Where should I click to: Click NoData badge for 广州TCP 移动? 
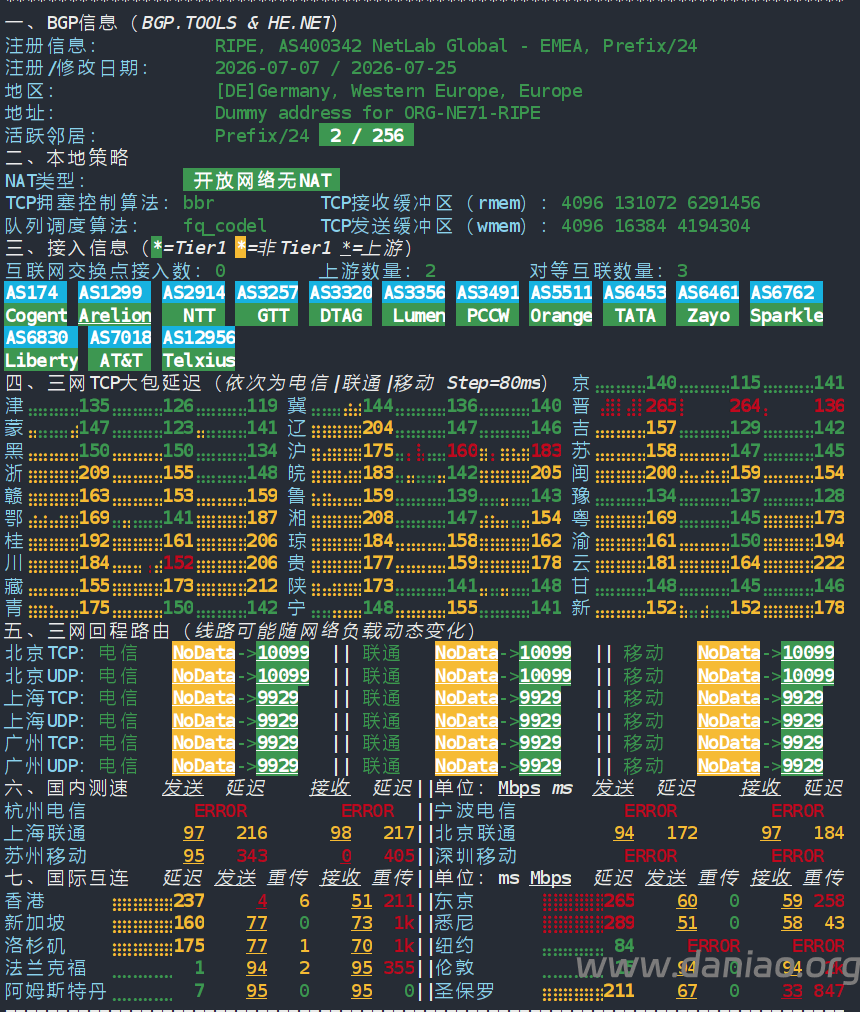pos(729,743)
